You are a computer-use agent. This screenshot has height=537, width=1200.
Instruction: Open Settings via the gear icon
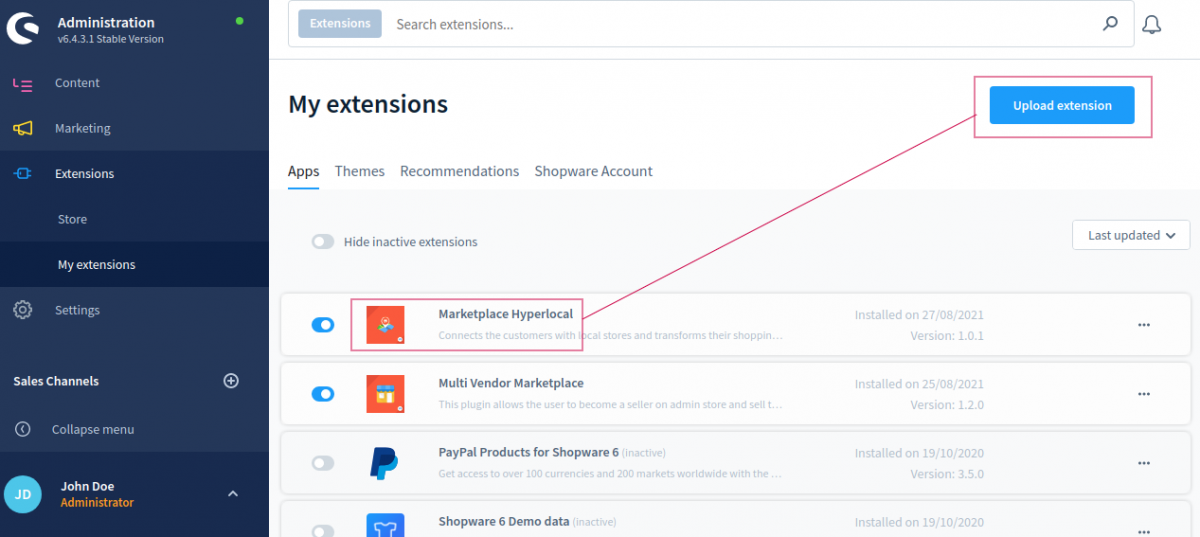pyautogui.click(x=23, y=310)
